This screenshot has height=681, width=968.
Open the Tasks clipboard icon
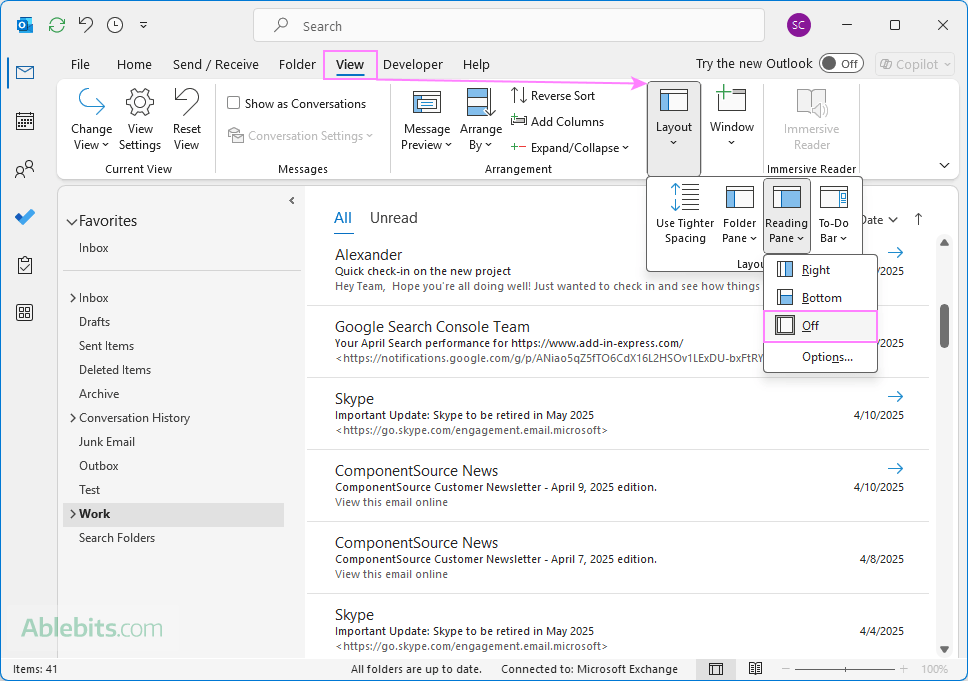tap(25, 265)
